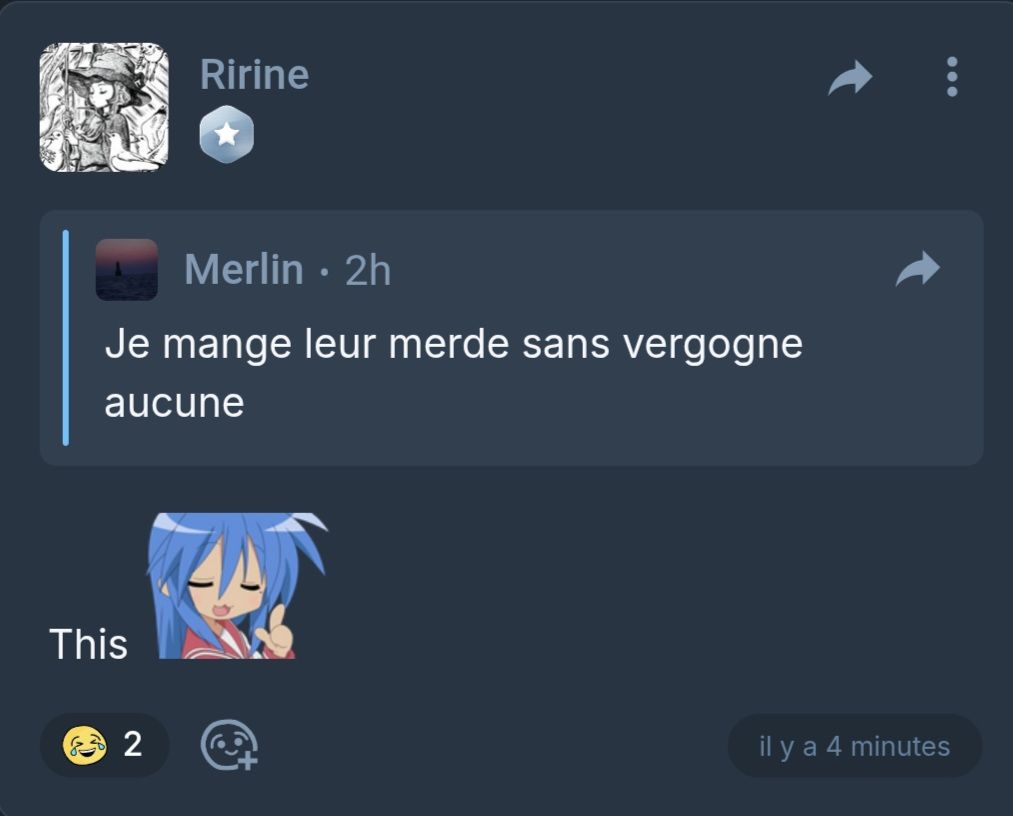Click the reaction count number 2
The width and height of the screenshot is (1013, 816).
coord(132,745)
